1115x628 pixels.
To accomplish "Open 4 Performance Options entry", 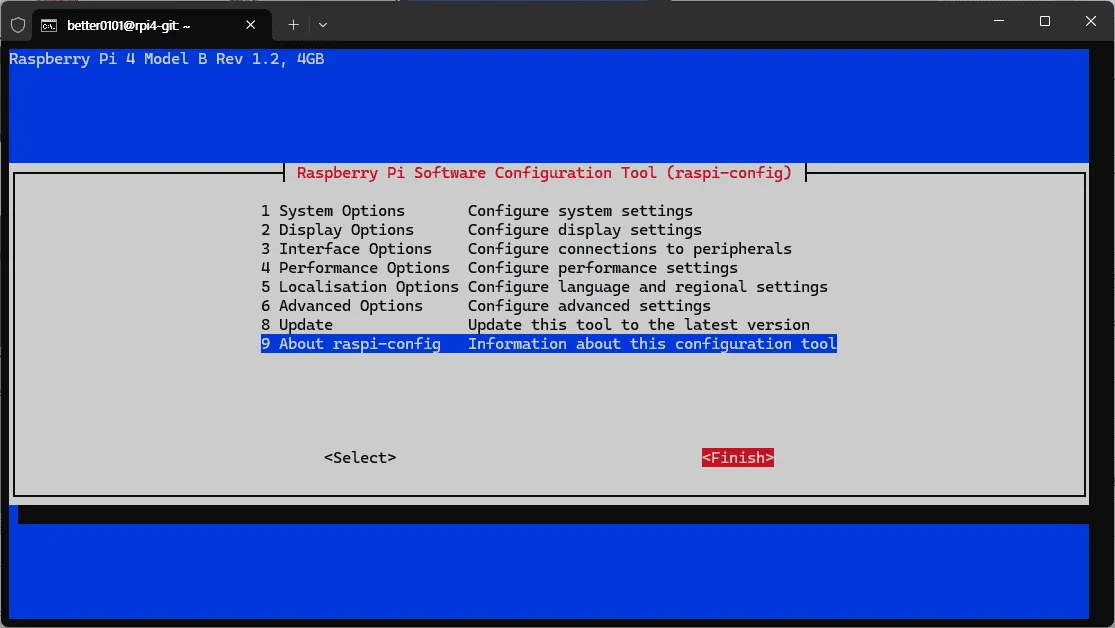I will (548, 268).
